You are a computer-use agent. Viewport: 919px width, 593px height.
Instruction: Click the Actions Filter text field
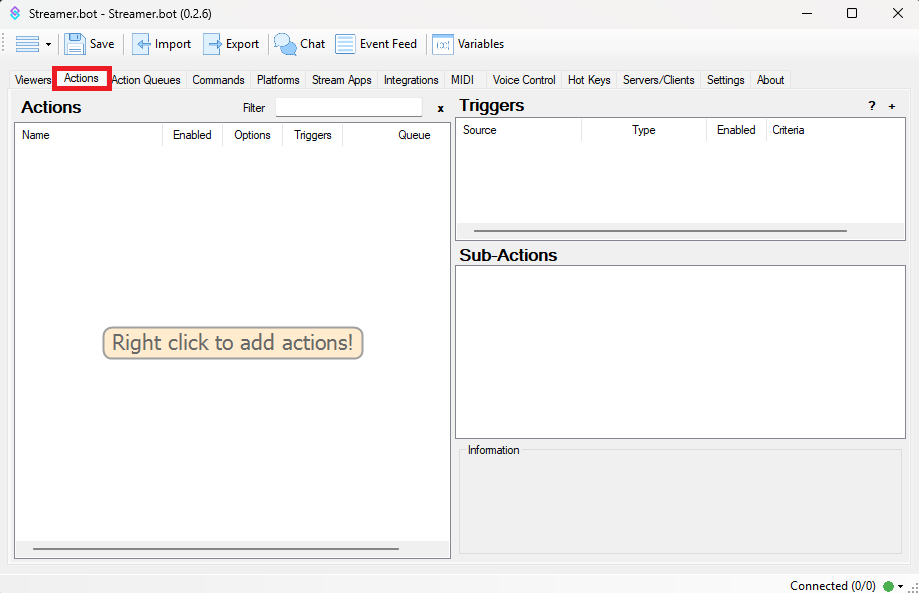[348, 107]
